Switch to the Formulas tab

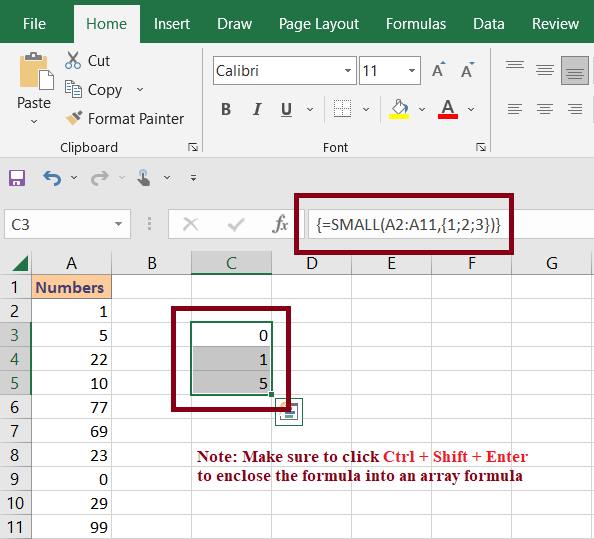pos(416,24)
